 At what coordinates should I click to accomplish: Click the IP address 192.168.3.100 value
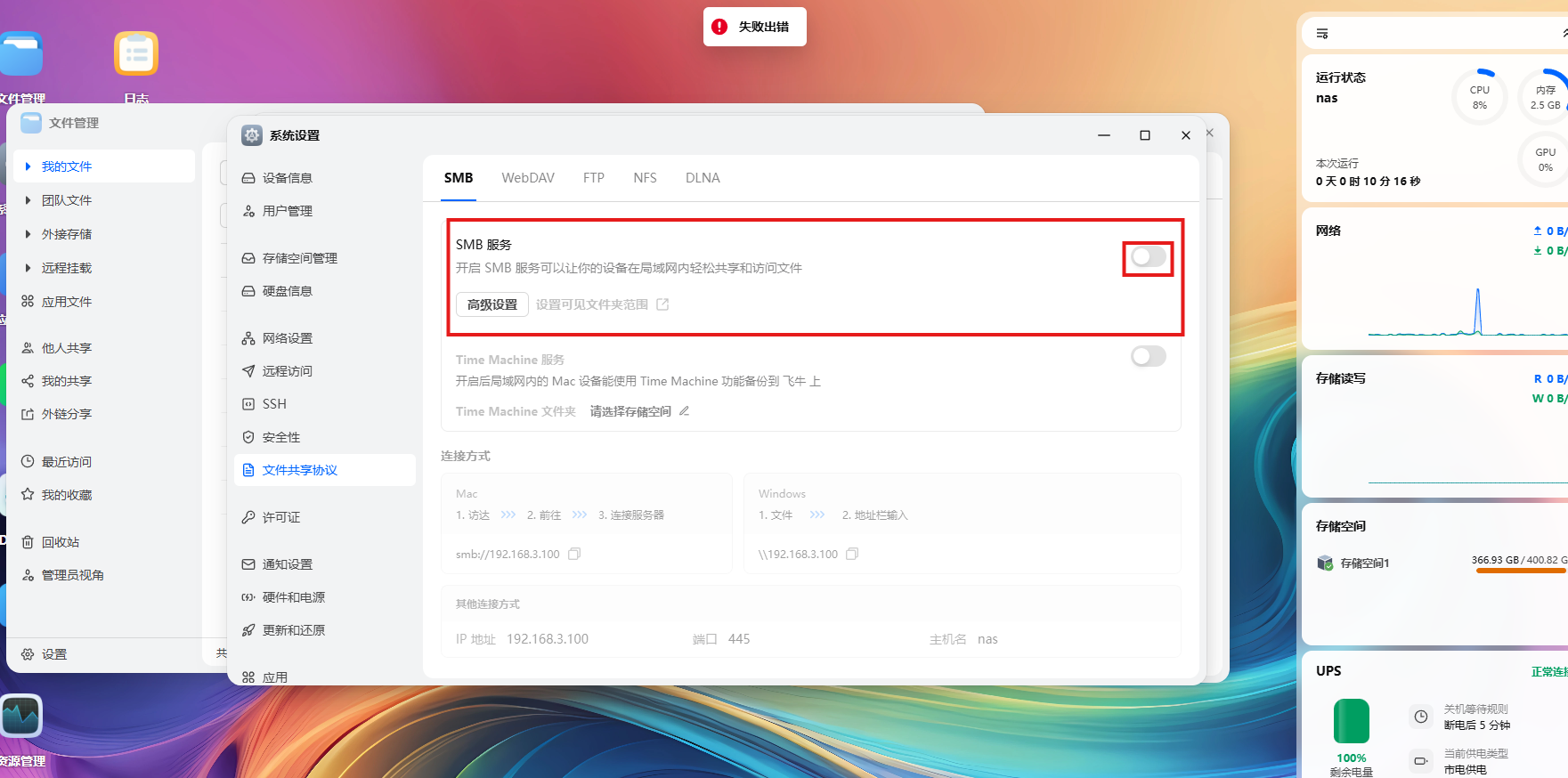coord(548,639)
